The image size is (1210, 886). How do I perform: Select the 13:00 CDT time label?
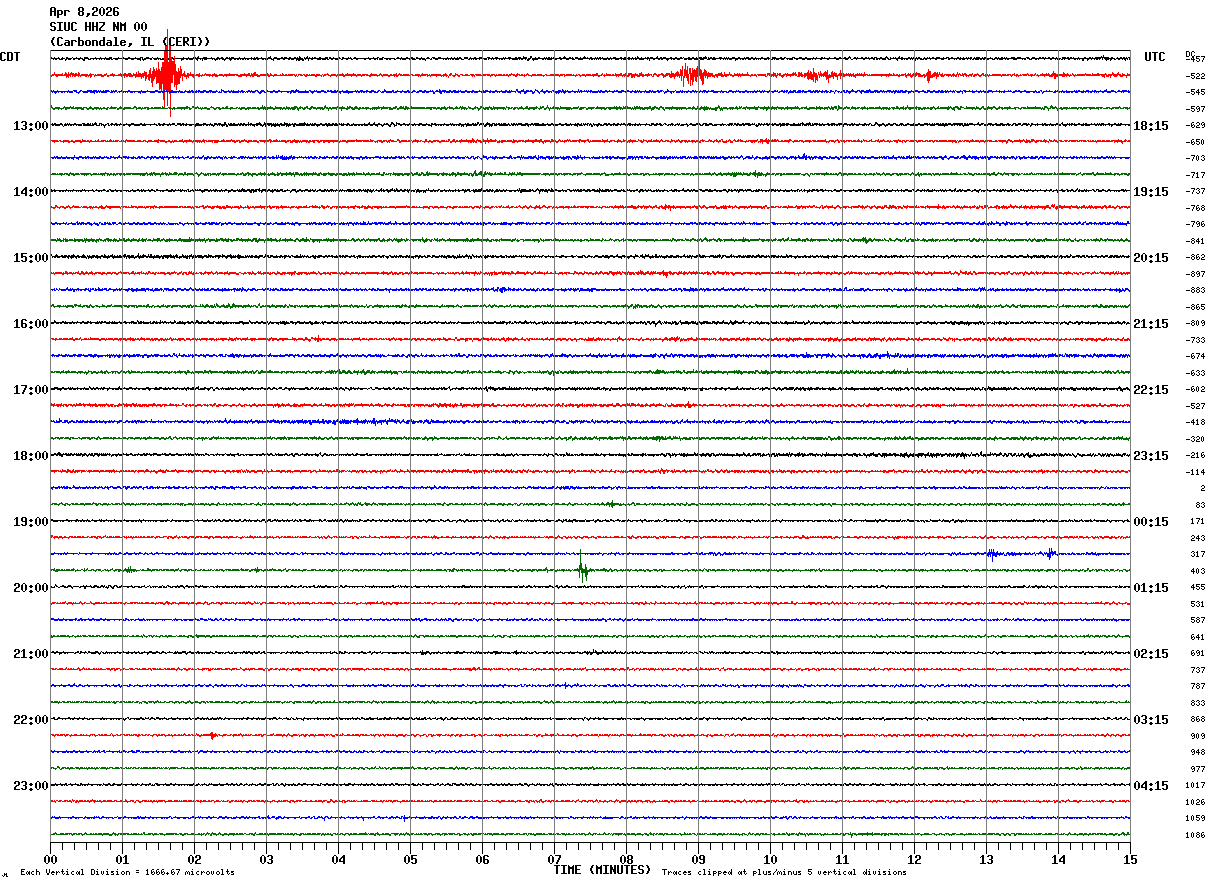coord(30,126)
